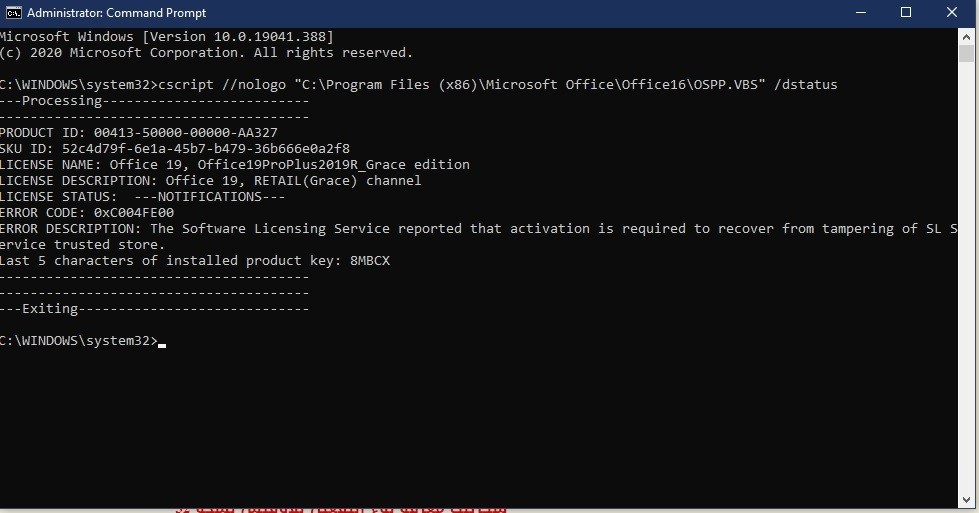Click the product ID value 00413-50000-00000-AA327

(x=185, y=132)
